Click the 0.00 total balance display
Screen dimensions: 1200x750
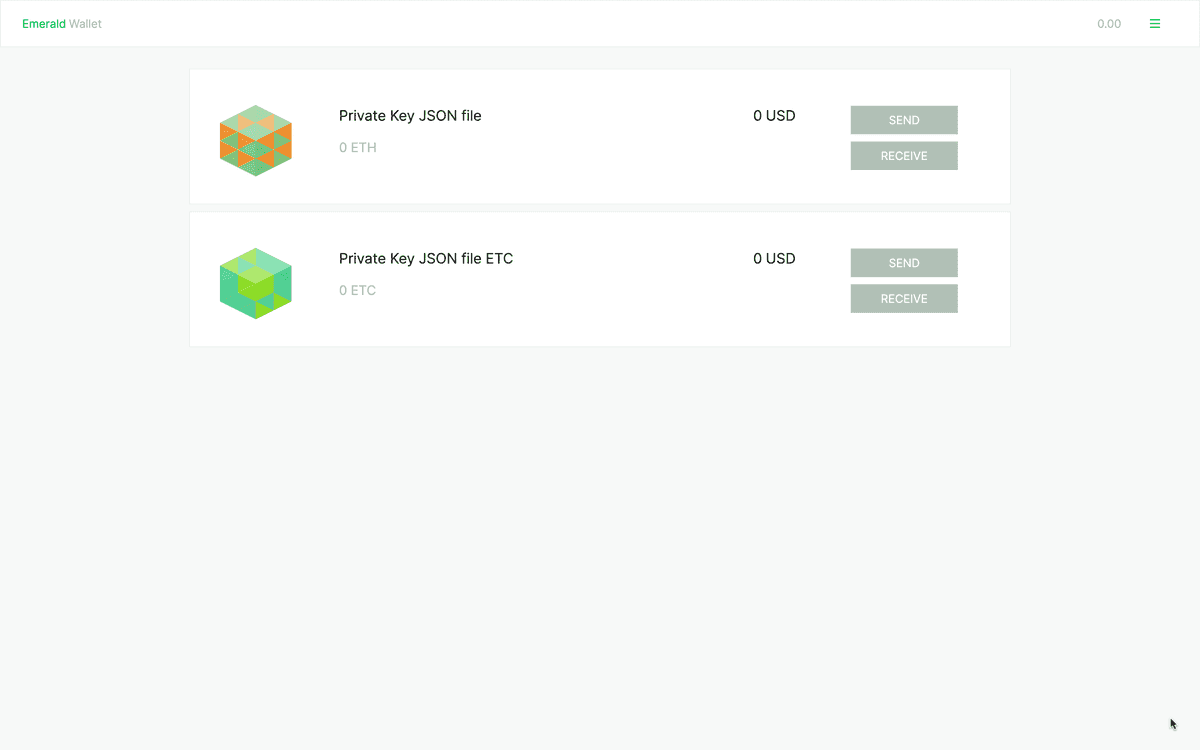tap(1109, 23)
